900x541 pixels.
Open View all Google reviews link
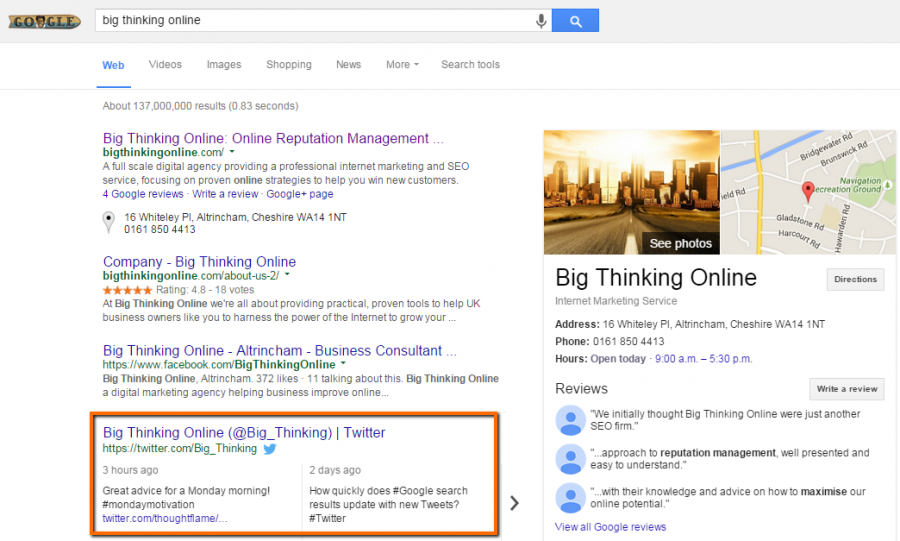pyautogui.click(x=610, y=527)
